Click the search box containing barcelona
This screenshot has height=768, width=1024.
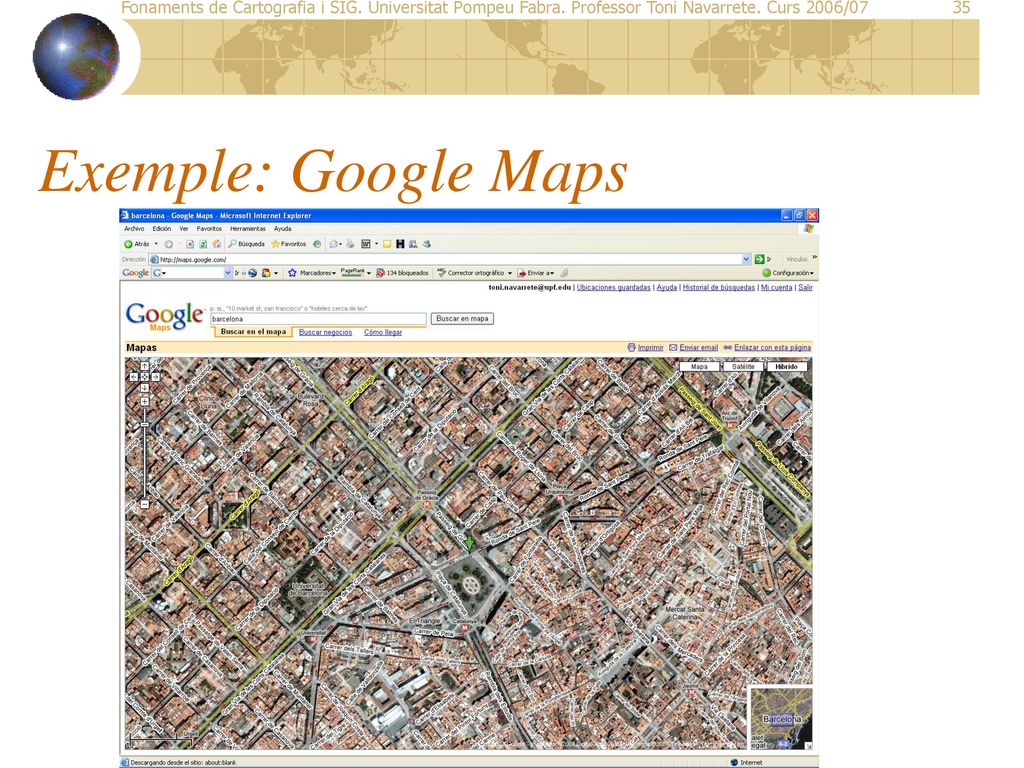[x=318, y=319]
